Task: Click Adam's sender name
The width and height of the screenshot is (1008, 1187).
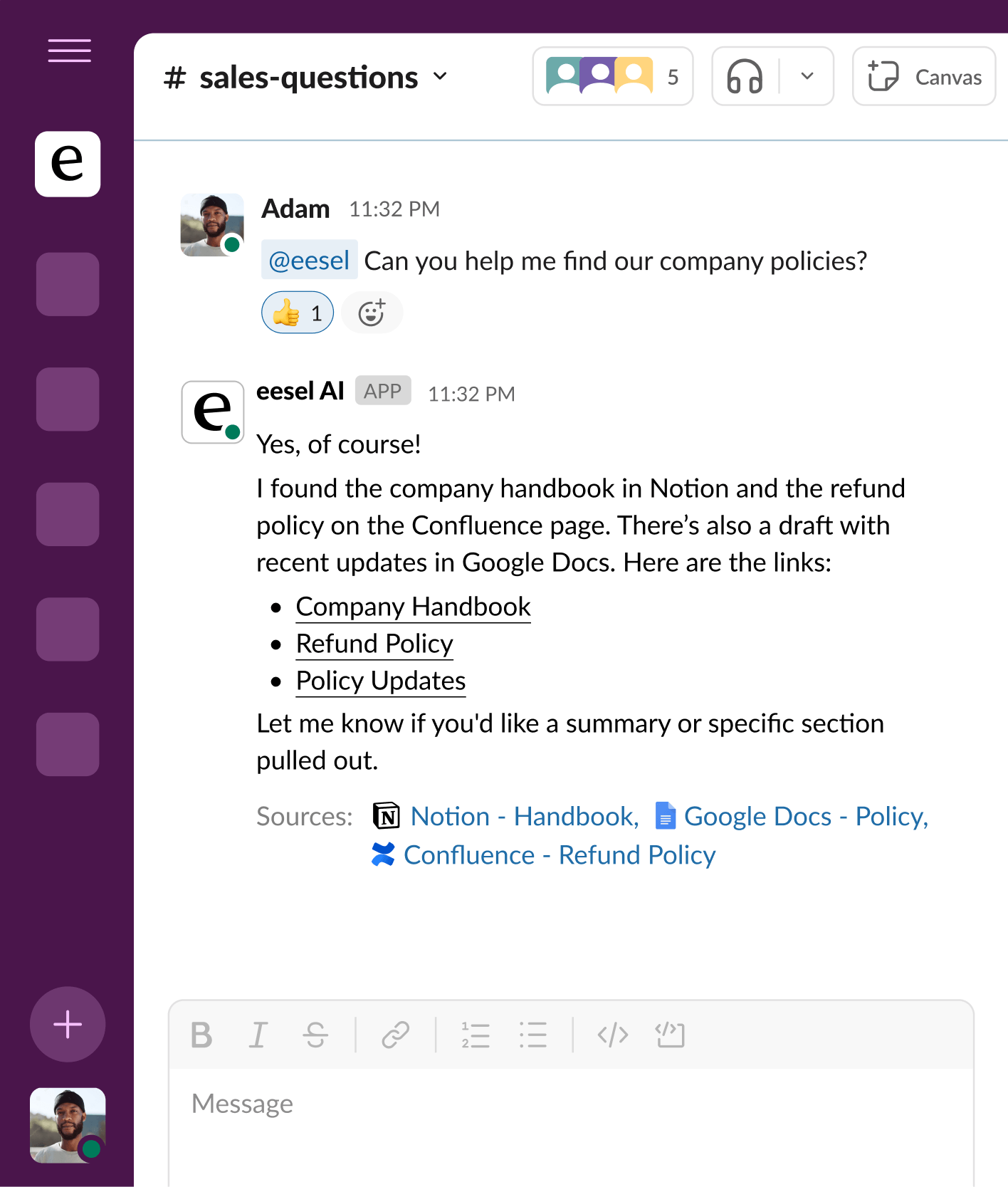Action: pos(295,209)
